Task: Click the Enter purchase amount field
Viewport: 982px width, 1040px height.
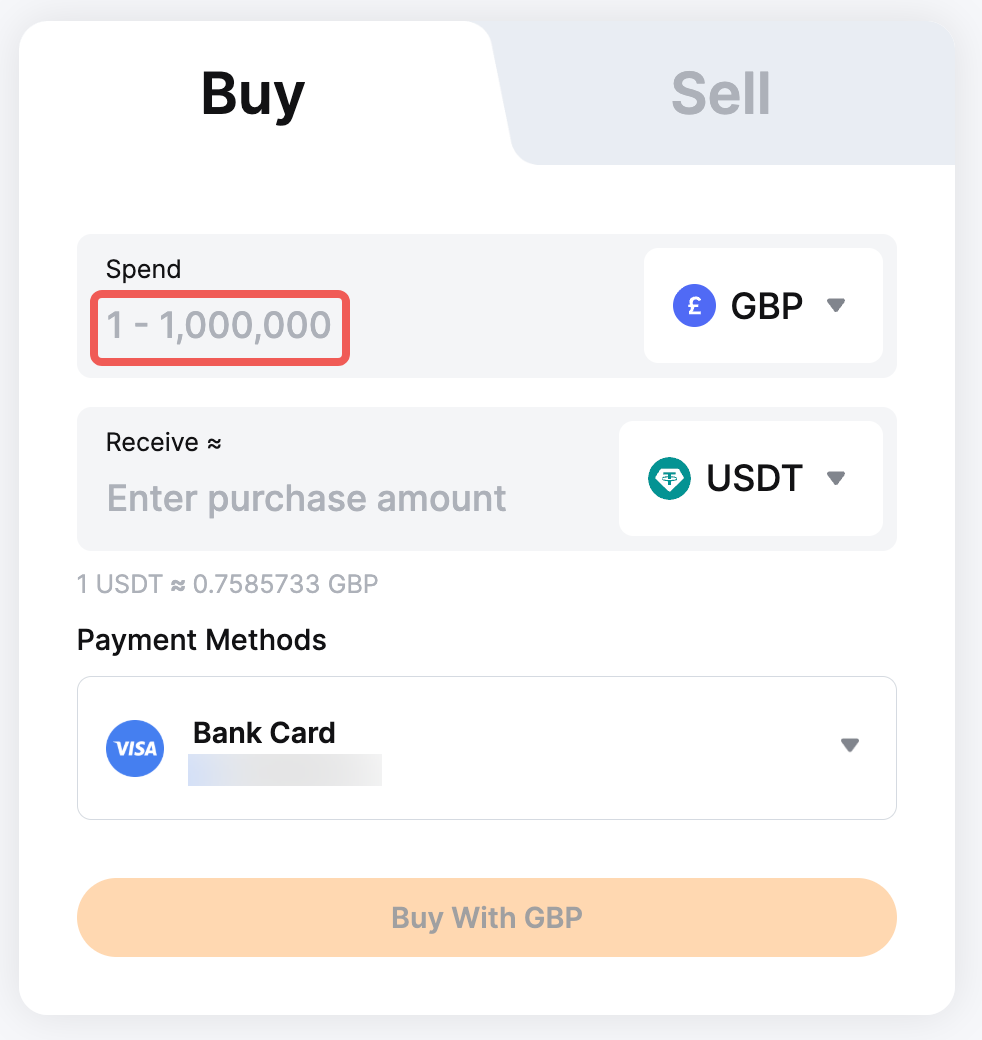Action: click(x=307, y=498)
